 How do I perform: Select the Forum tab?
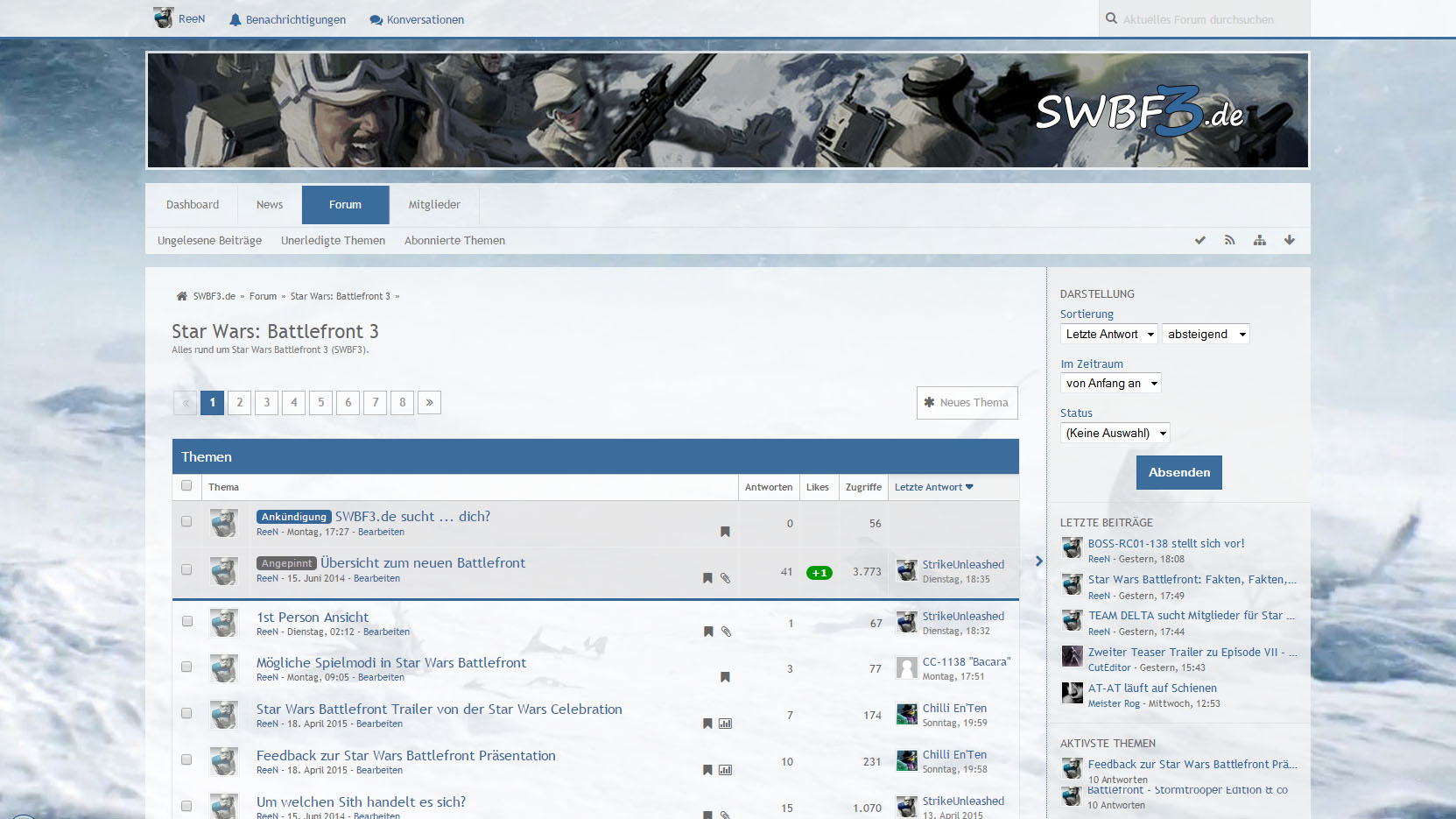(x=345, y=204)
